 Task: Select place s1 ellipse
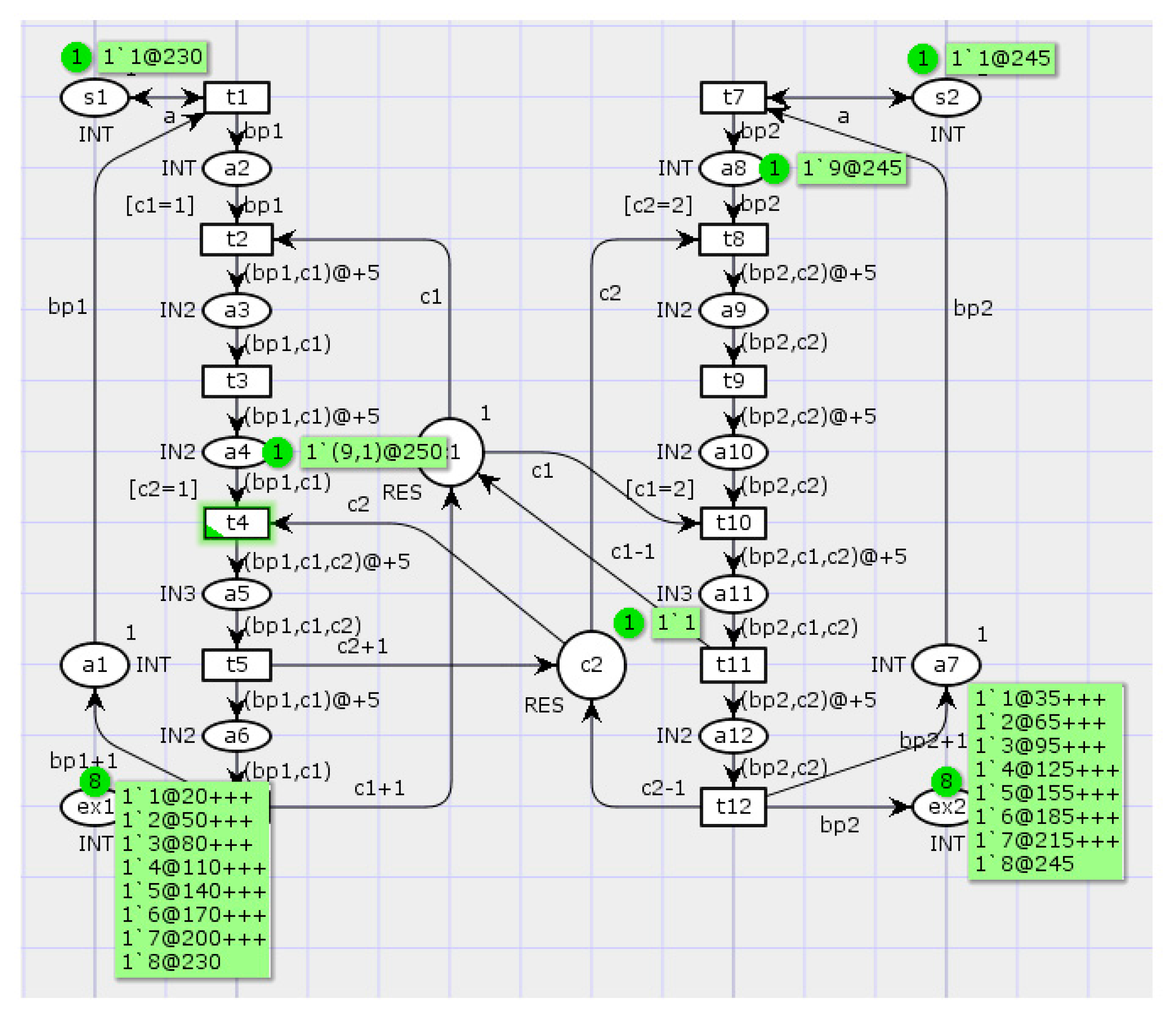tap(94, 97)
